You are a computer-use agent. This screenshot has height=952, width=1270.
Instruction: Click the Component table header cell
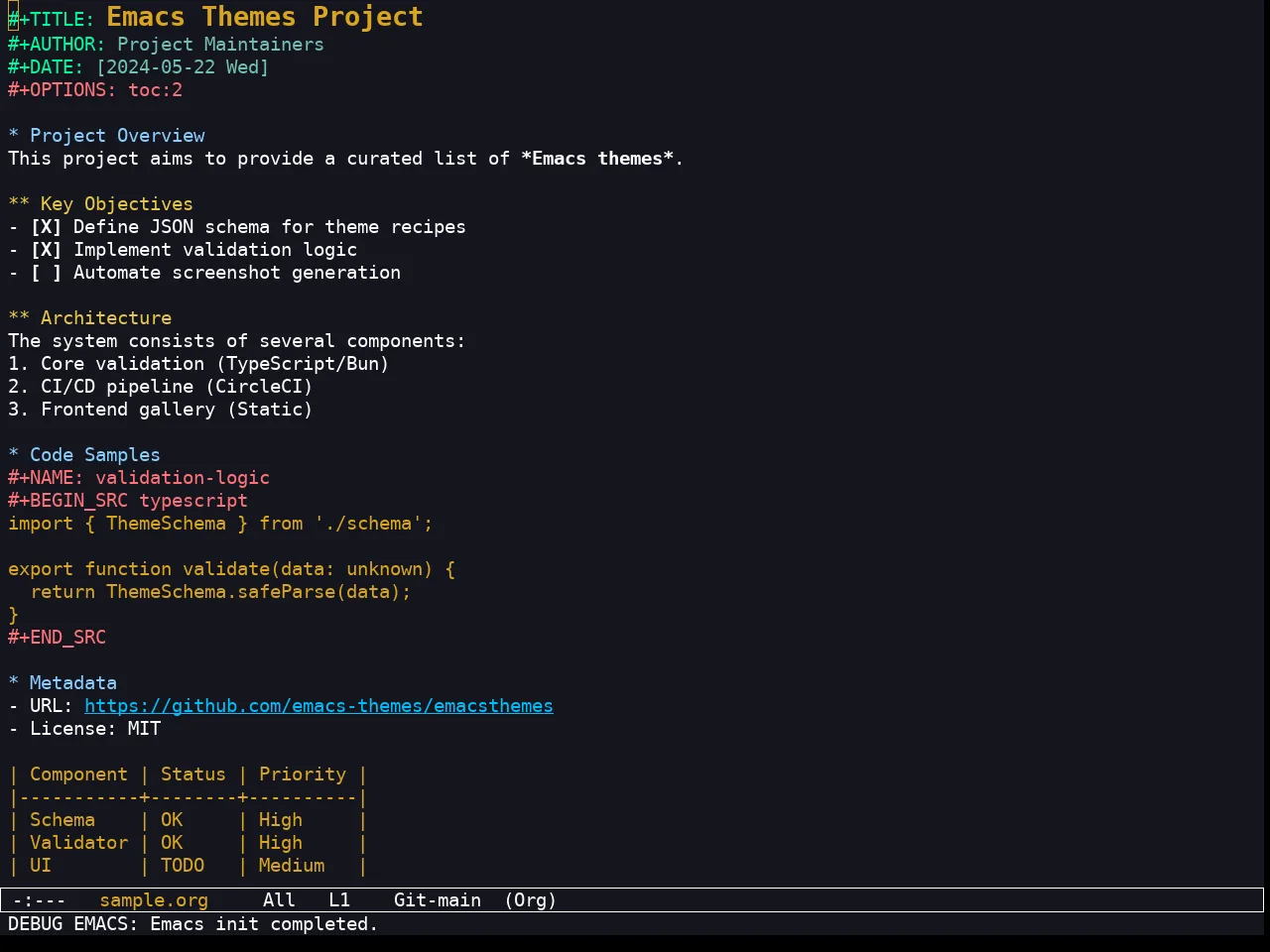point(78,774)
